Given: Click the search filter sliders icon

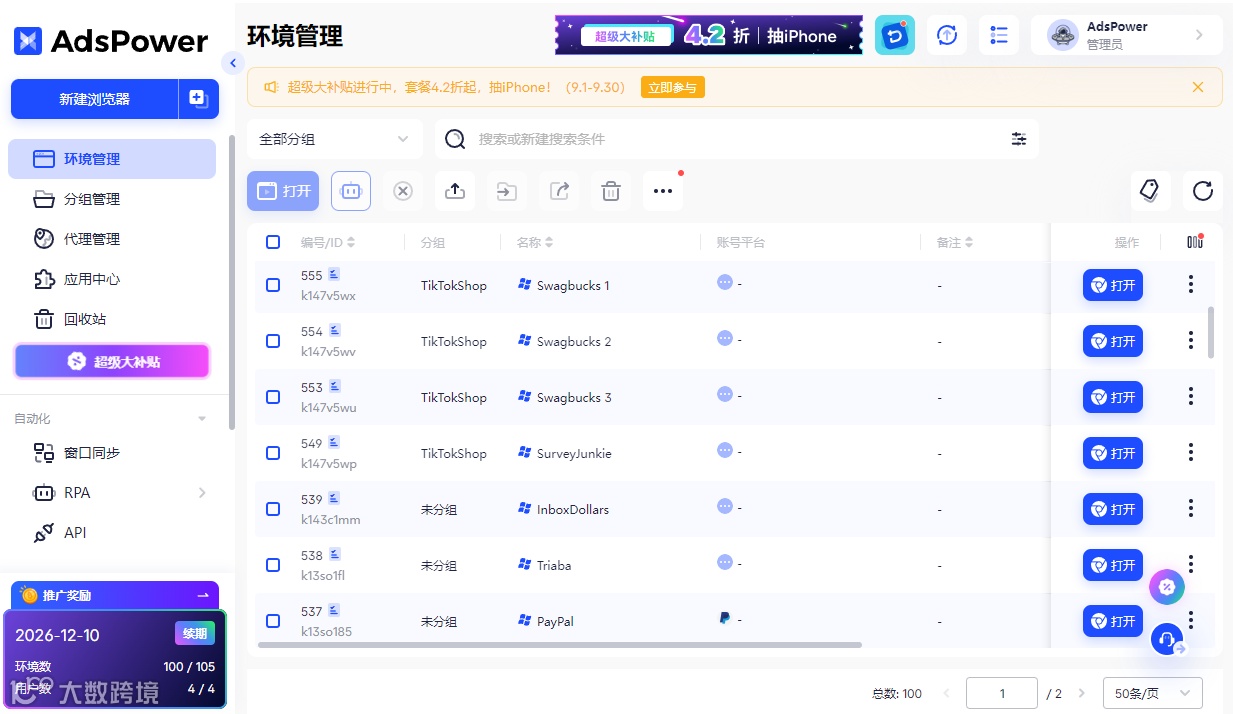Looking at the screenshot, I should click(x=1019, y=139).
